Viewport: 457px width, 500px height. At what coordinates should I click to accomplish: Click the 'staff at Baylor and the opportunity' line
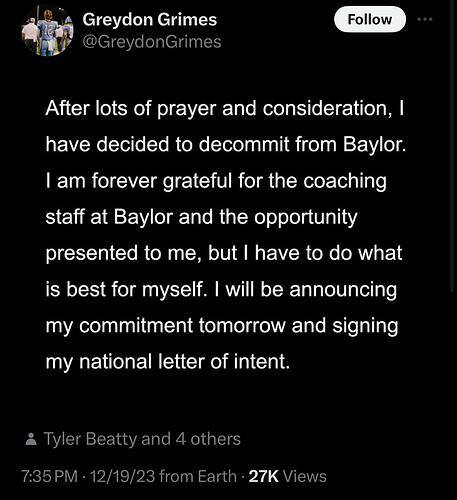[x=201, y=217]
